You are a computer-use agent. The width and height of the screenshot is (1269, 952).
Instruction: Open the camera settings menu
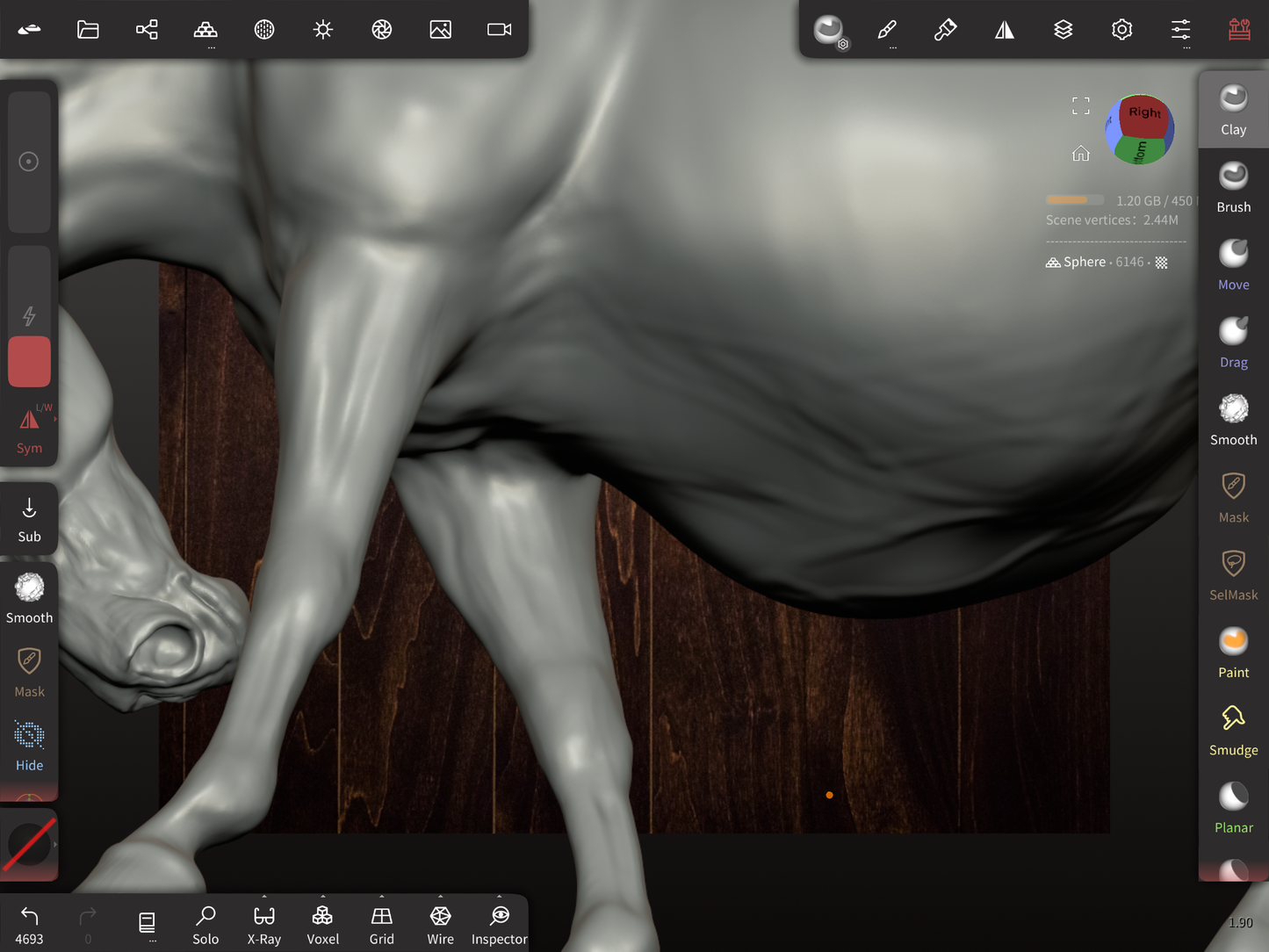click(499, 30)
